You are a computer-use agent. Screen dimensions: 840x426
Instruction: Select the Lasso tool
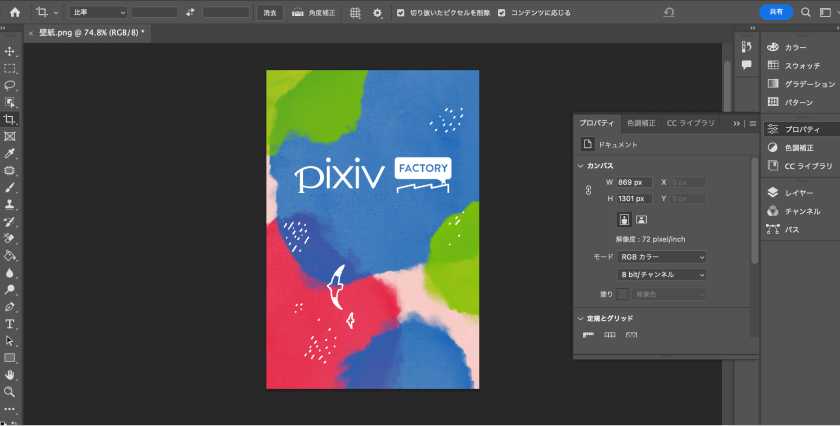[10, 85]
